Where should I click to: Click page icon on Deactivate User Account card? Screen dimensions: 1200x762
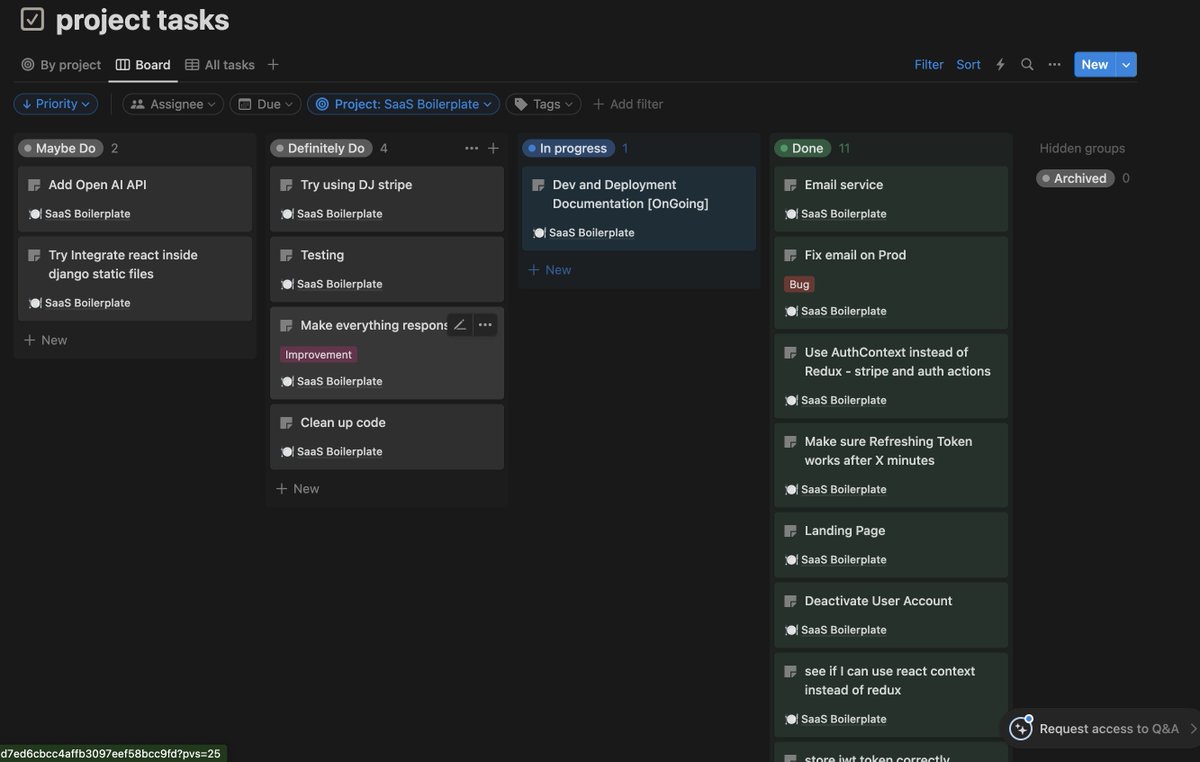790,601
